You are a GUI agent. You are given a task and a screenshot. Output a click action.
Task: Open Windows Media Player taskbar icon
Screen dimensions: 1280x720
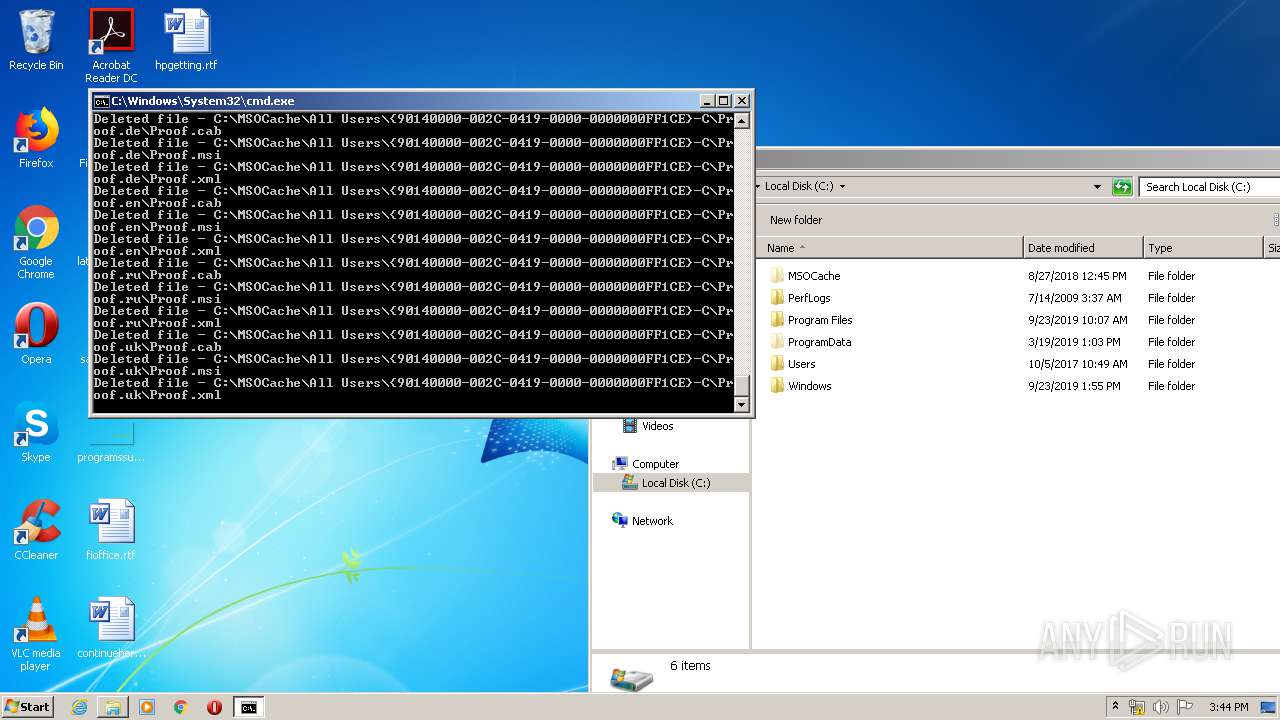[147, 707]
